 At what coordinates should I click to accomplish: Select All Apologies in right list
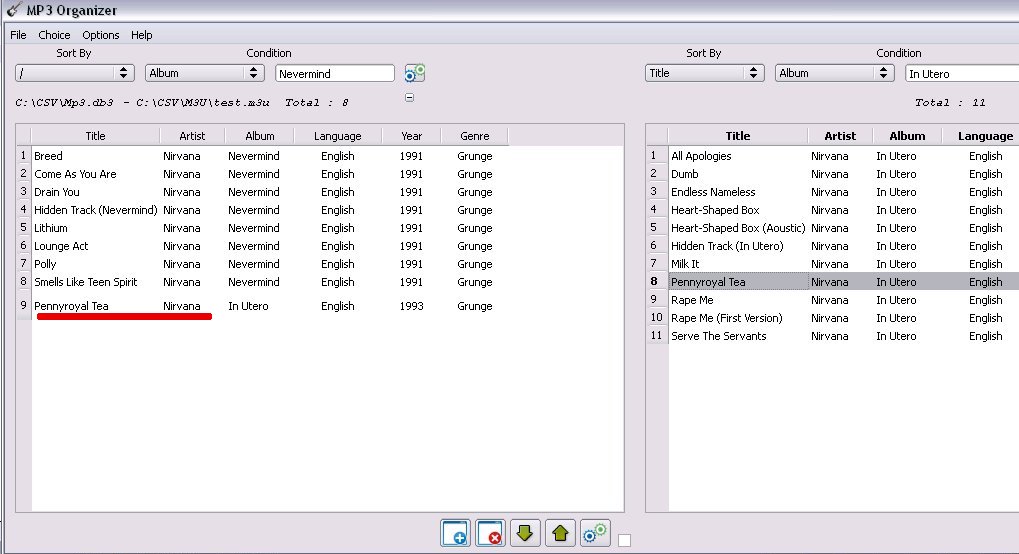pyautogui.click(x=701, y=156)
